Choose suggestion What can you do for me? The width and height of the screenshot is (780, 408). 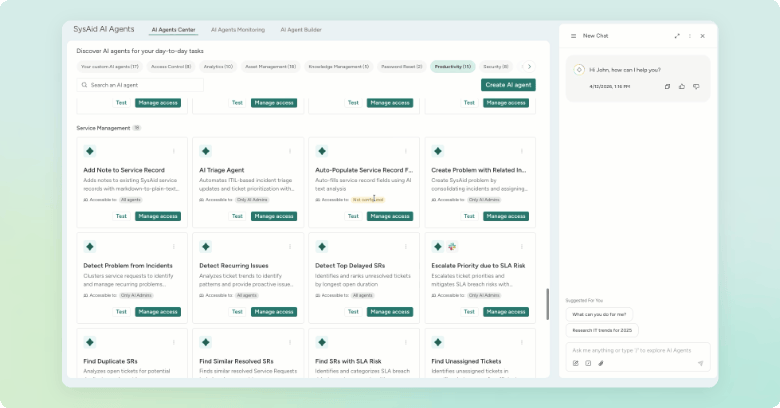[x=599, y=314]
